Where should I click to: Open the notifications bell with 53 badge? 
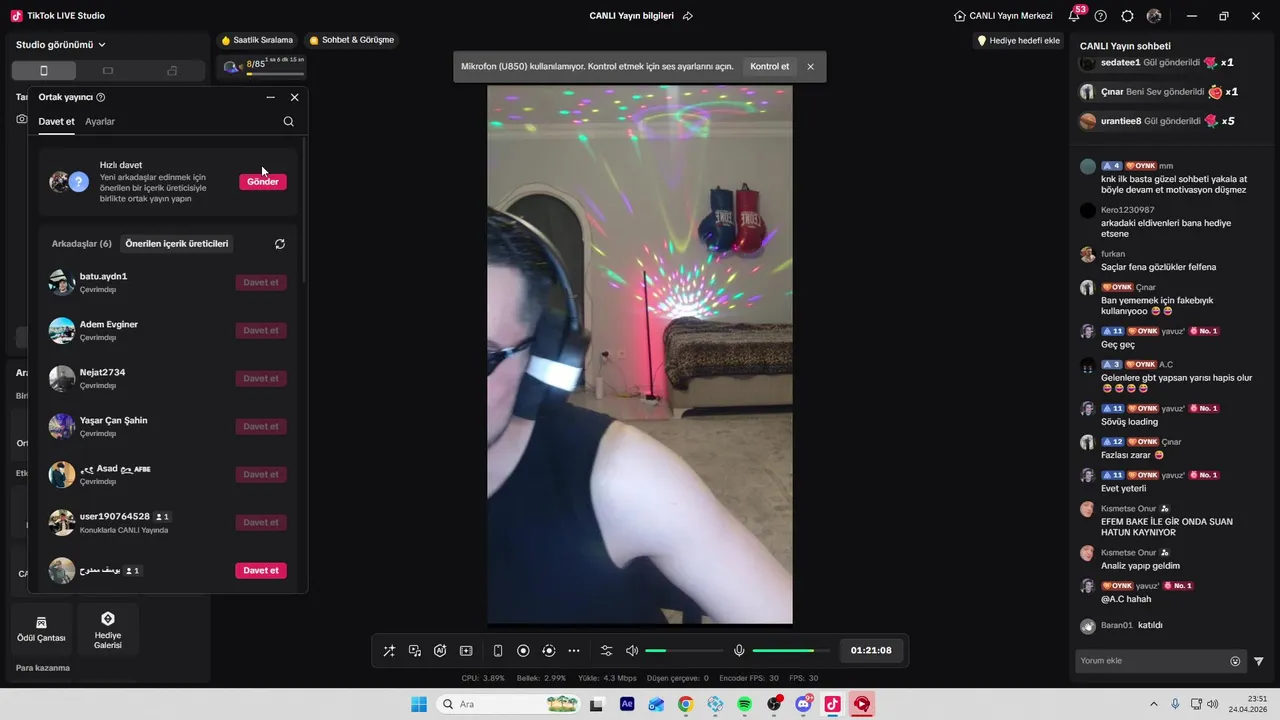click(x=1075, y=15)
